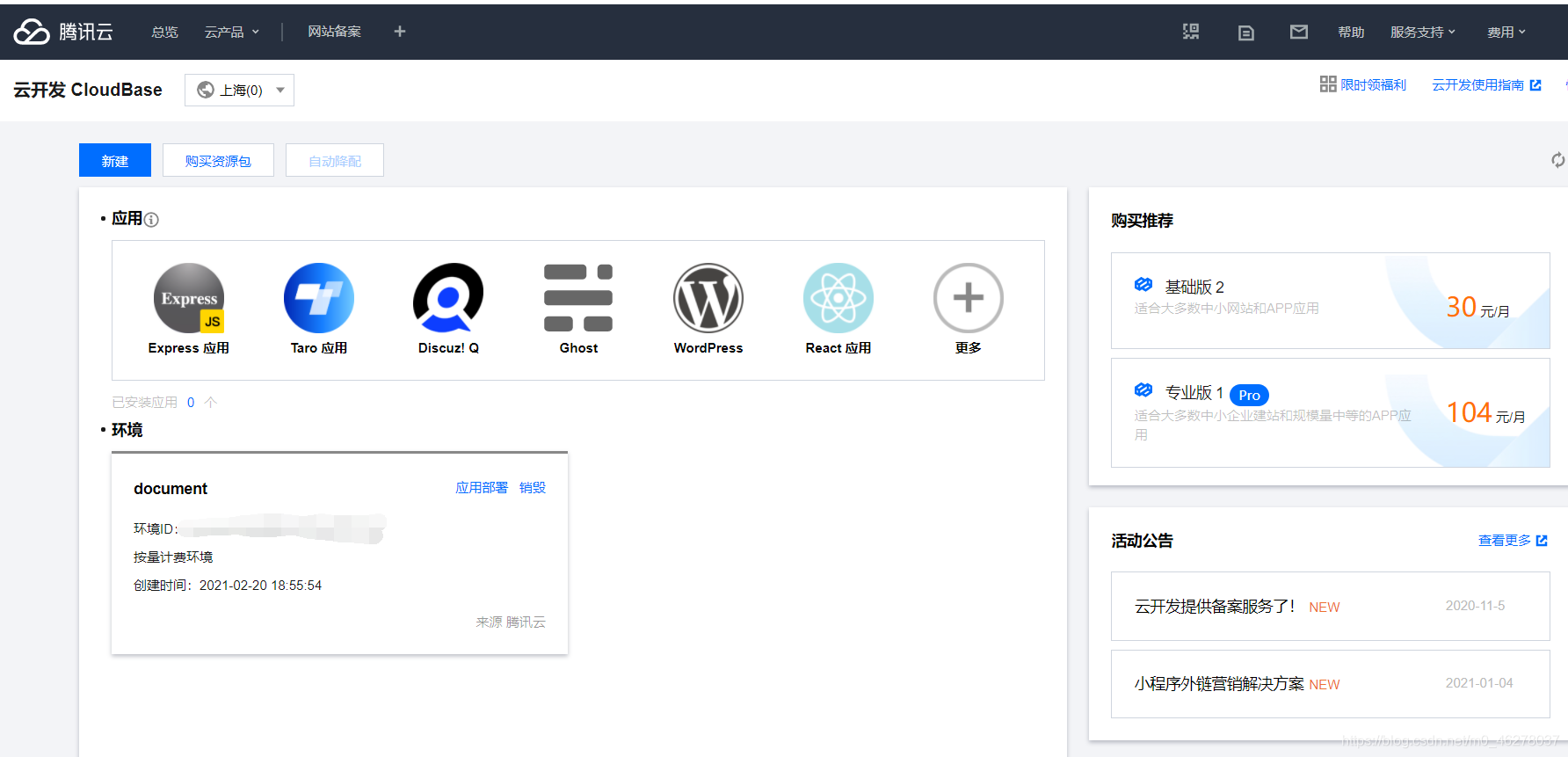Click the external link icon beside 云开发使用指南
The image size is (1568, 757).
click(1535, 85)
